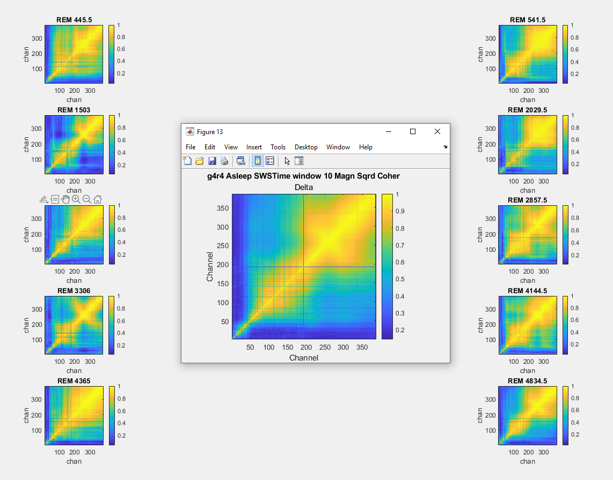613x480 pixels.
Task: Click the zoom out magnifier above the subplot
Action: pos(87,199)
